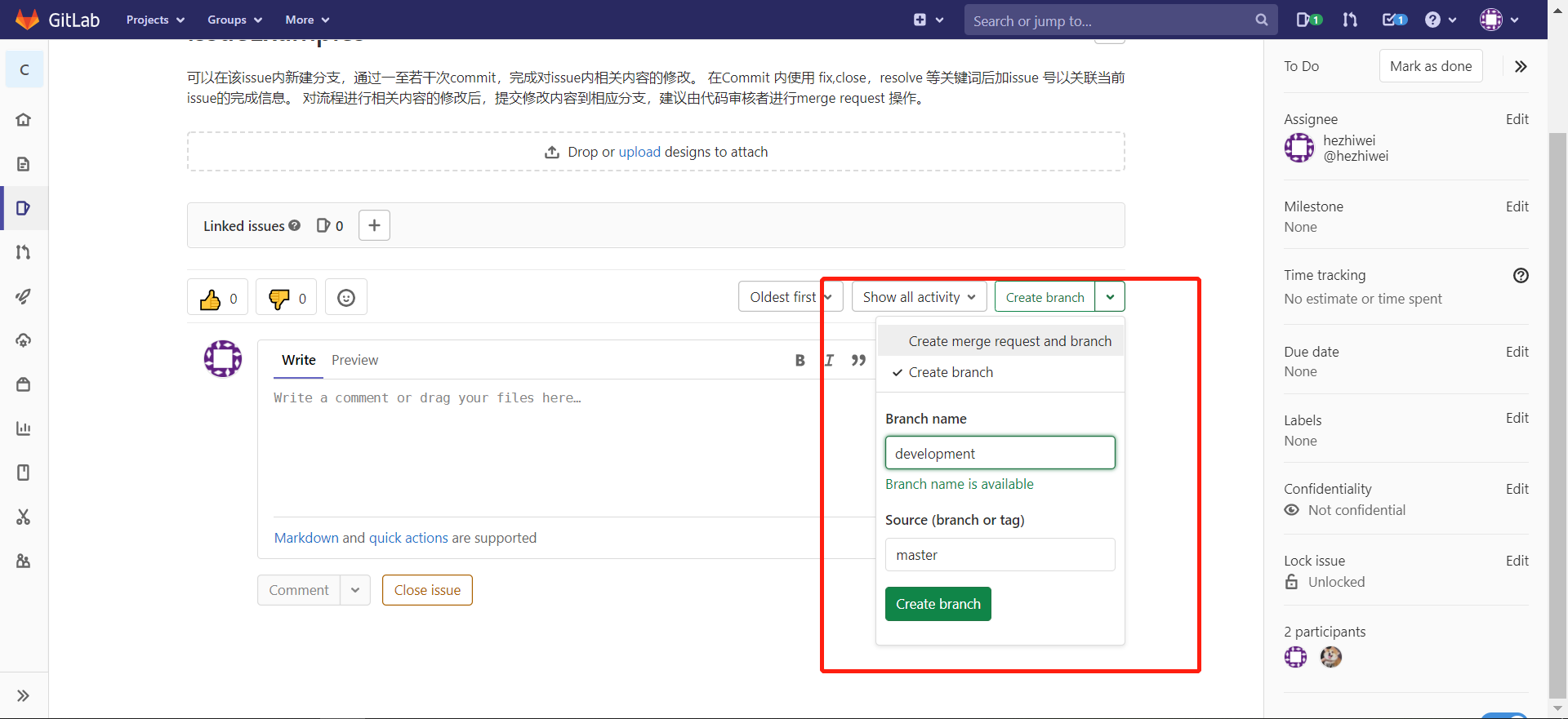Edit the Assignee
This screenshot has width=1568, height=719.
pos(1517,119)
